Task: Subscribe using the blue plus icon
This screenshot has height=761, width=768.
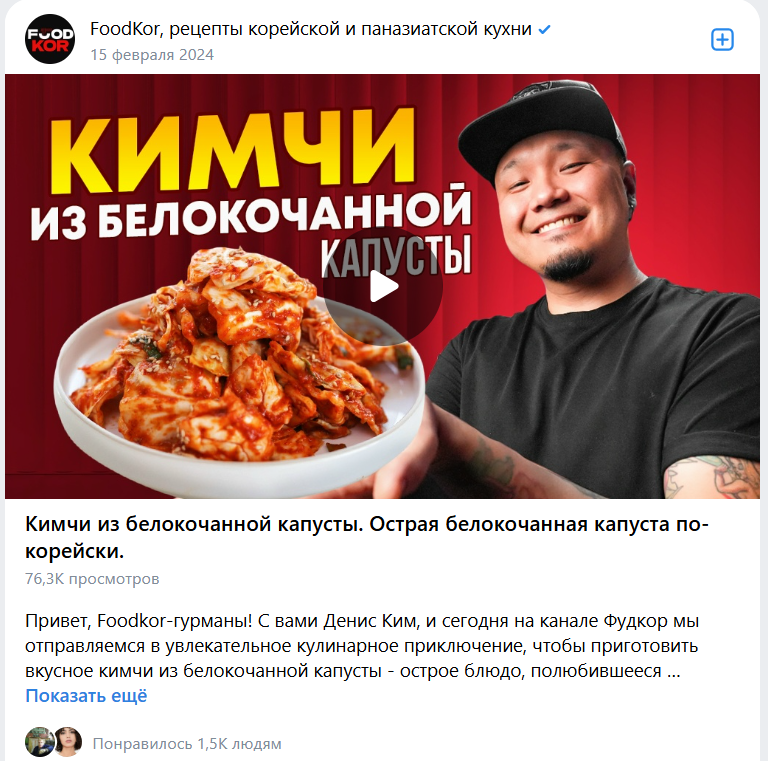Action: click(x=722, y=40)
